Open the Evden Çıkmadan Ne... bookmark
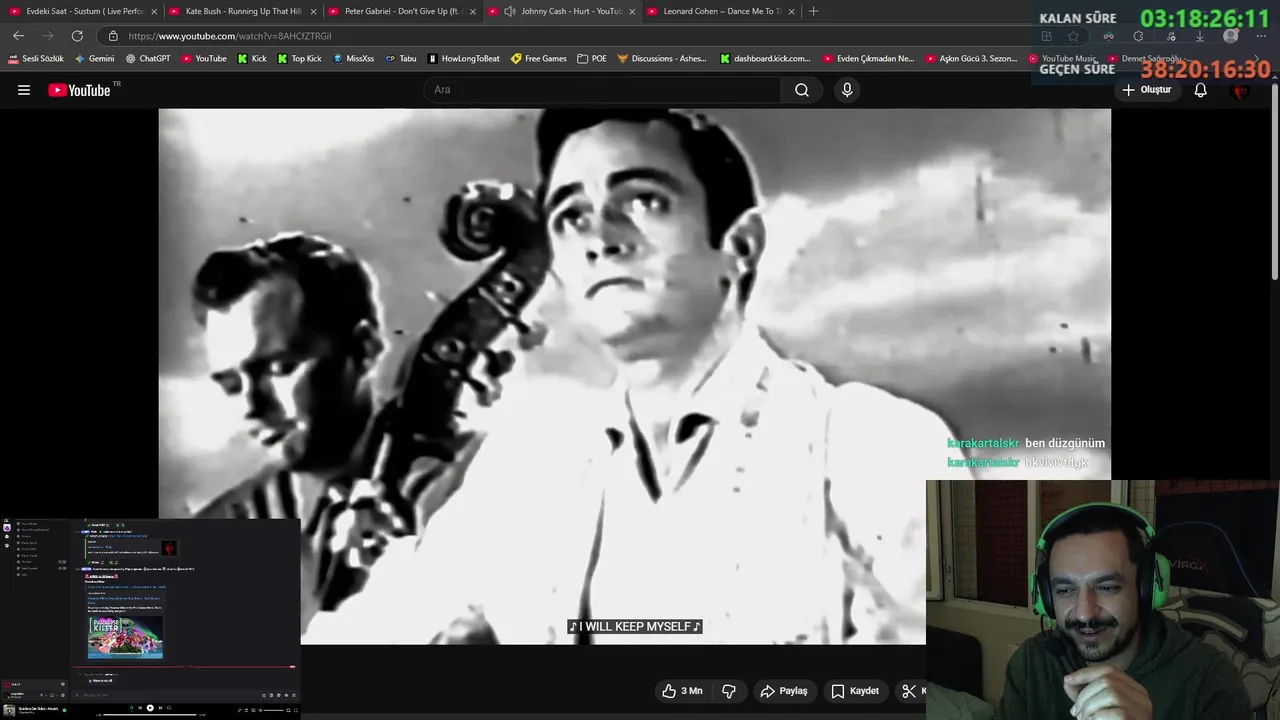 pyautogui.click(x=869, y=59)
